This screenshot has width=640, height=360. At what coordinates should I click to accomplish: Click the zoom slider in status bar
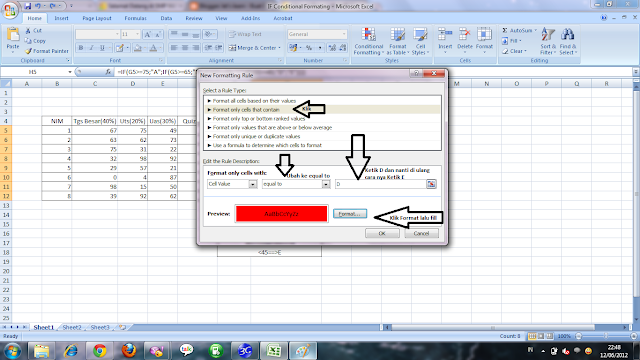(606, 336)
